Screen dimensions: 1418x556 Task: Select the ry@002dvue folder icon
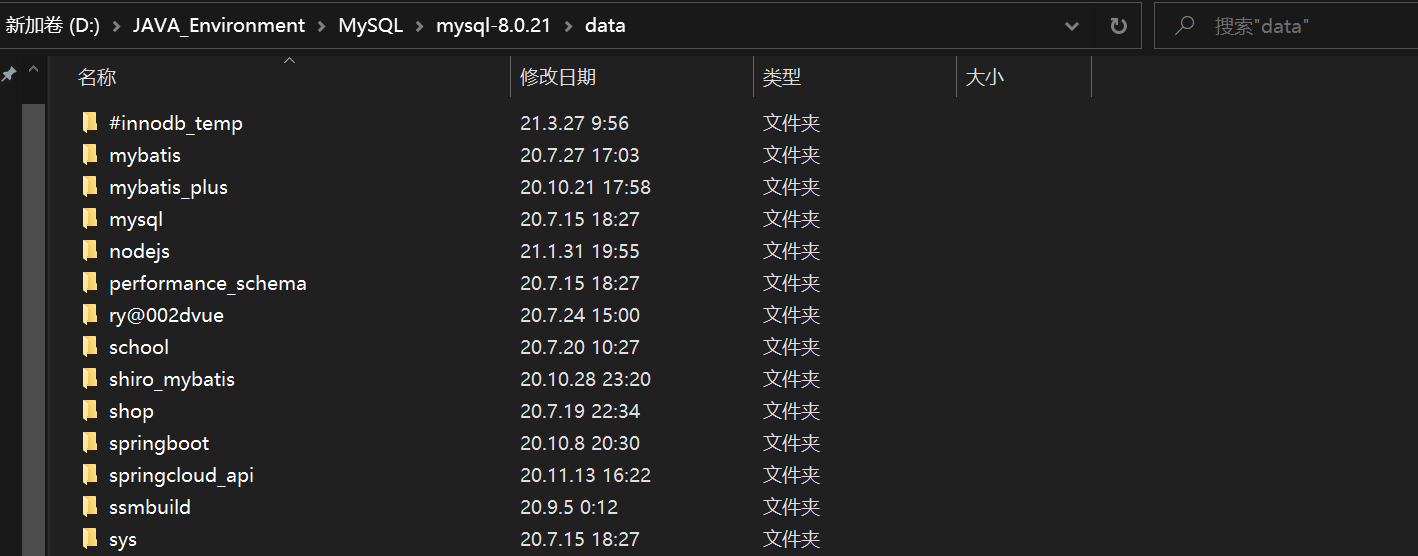(x=90, y=315)
